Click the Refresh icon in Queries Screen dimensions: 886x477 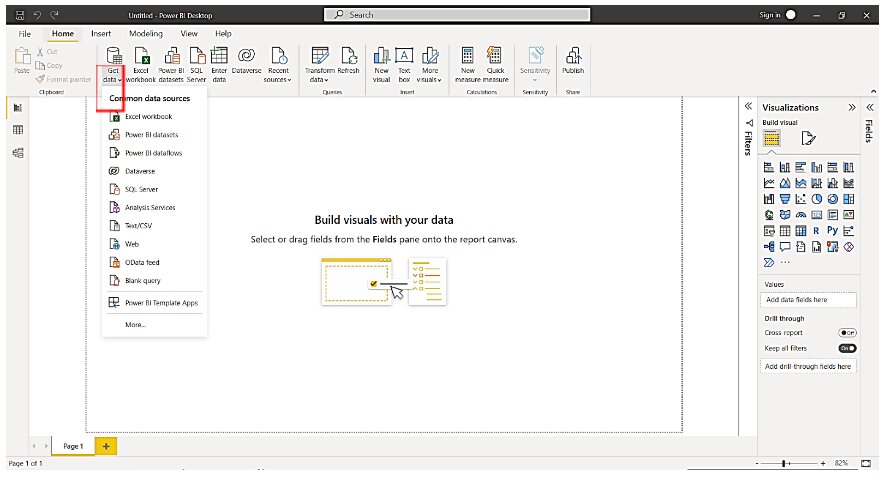point(348,57)
